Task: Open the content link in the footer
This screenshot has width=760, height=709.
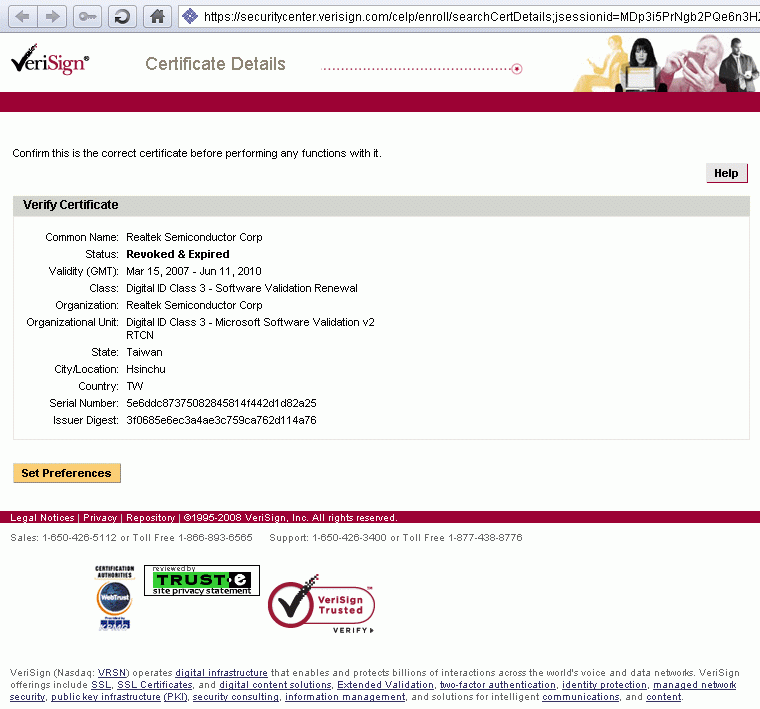Action: (664, 697)
